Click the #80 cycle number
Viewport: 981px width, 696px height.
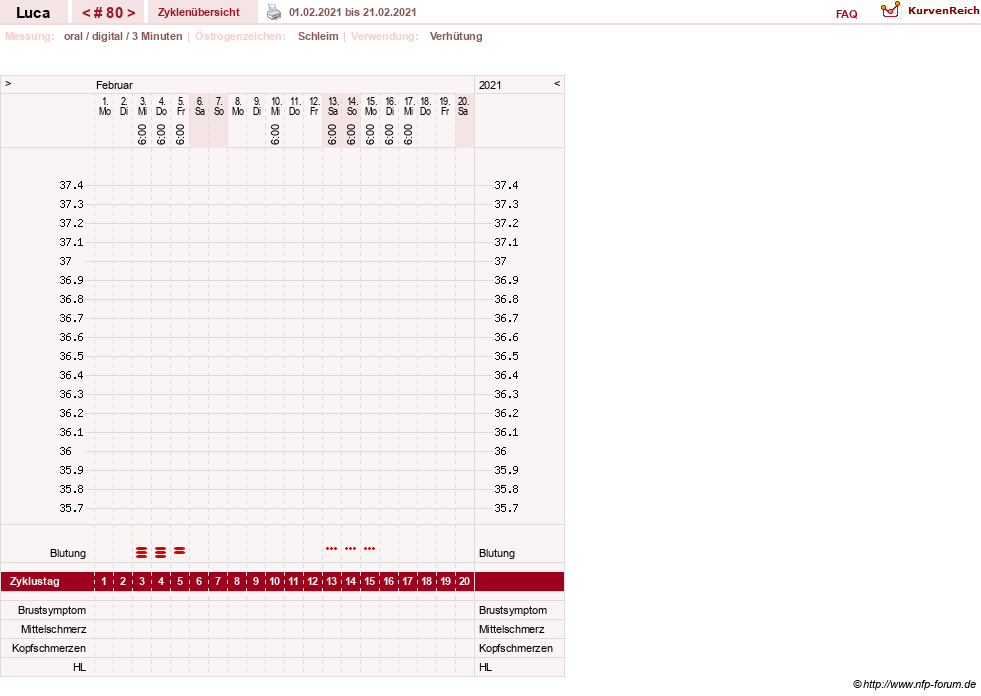(x=108, y=13)
